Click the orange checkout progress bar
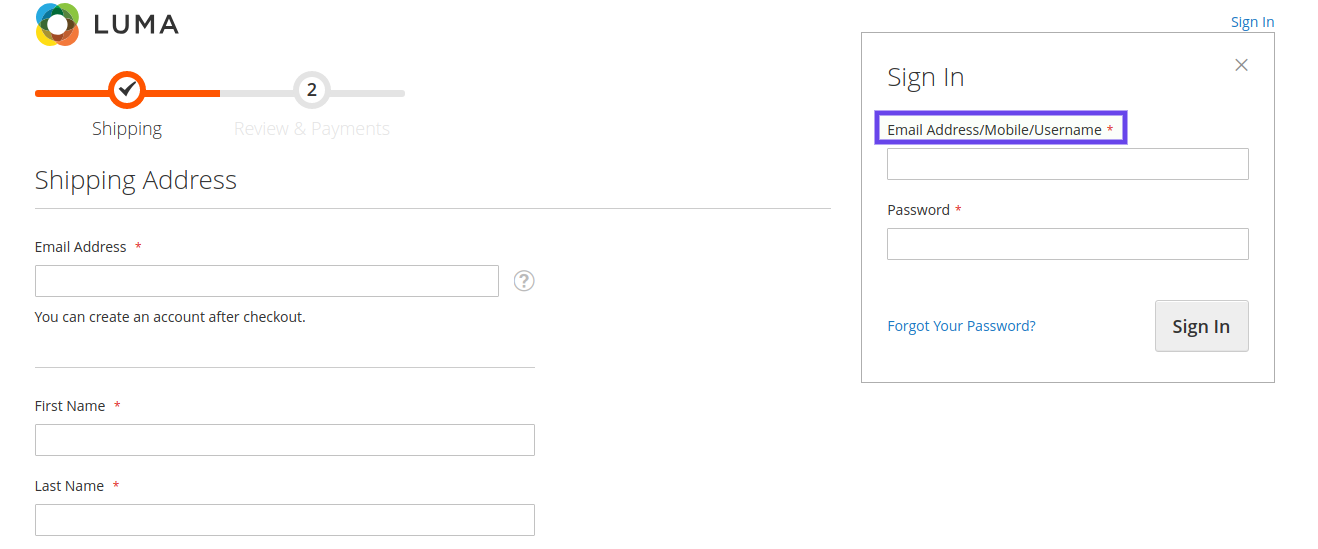The image size is (1318, 549). coord(127,93)
